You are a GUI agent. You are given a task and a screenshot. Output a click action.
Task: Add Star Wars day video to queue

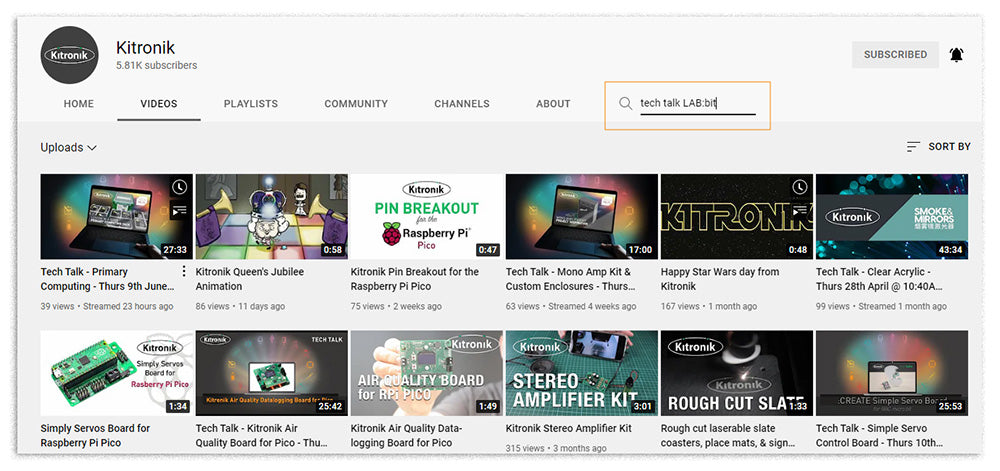click(x=799, y=211)
